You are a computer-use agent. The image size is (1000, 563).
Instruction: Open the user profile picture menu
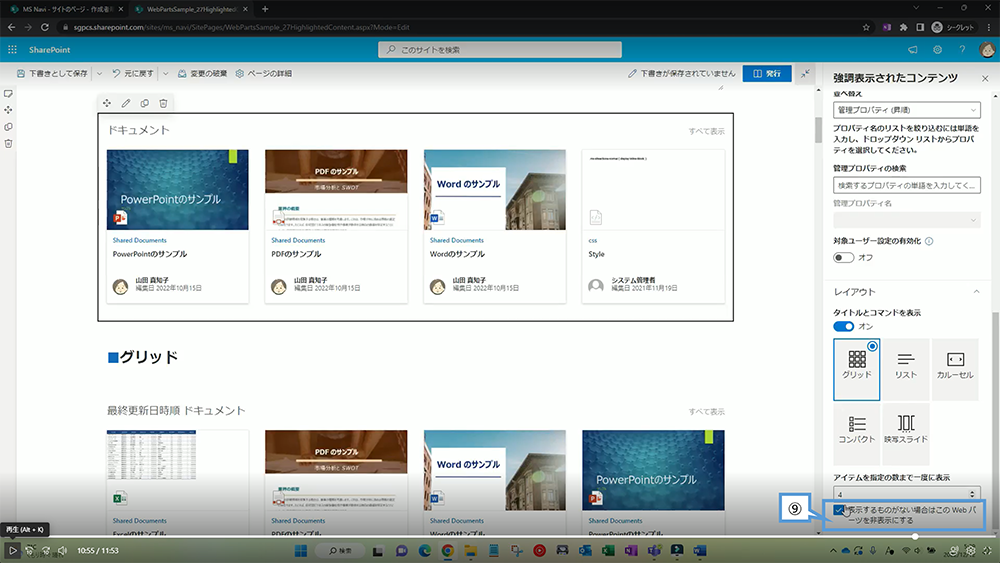tap(987, 50)
